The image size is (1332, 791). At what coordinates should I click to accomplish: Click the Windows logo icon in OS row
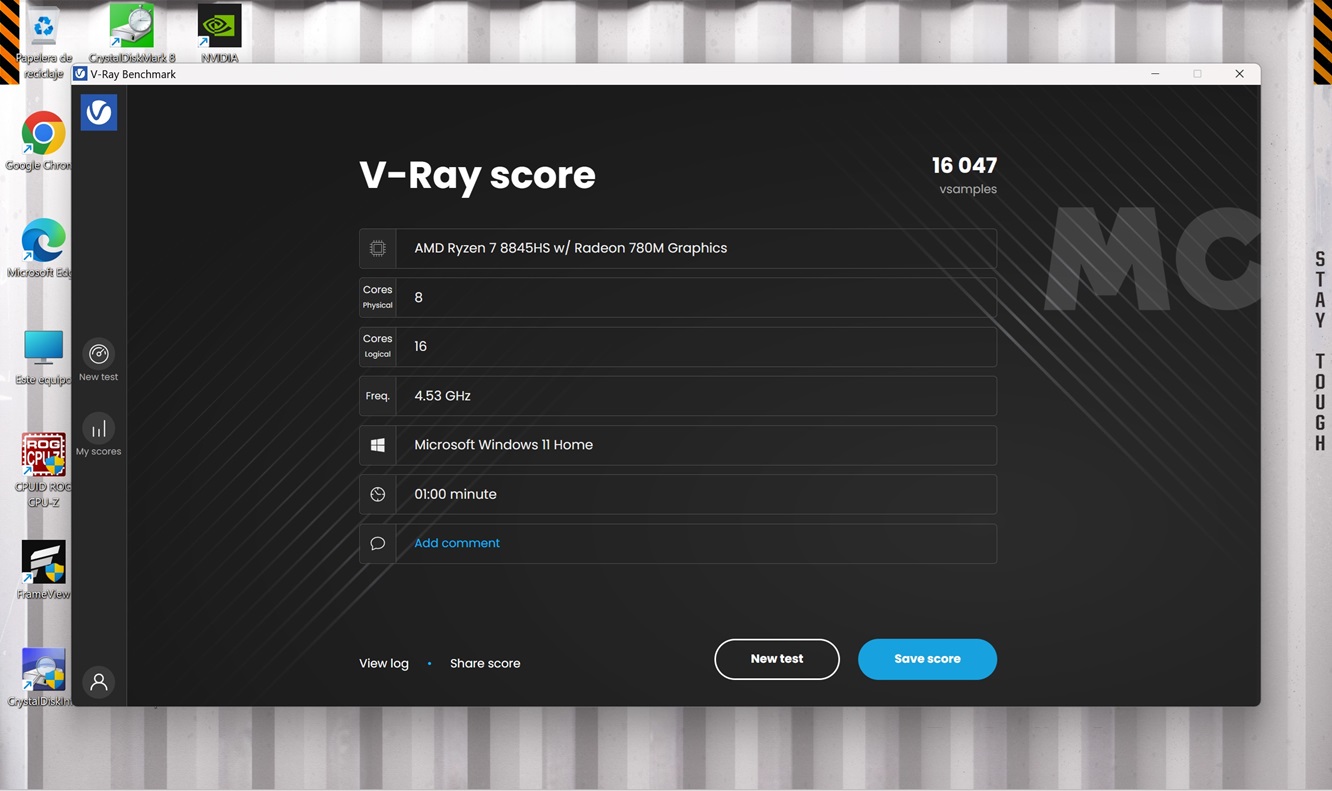click(377, 445)
